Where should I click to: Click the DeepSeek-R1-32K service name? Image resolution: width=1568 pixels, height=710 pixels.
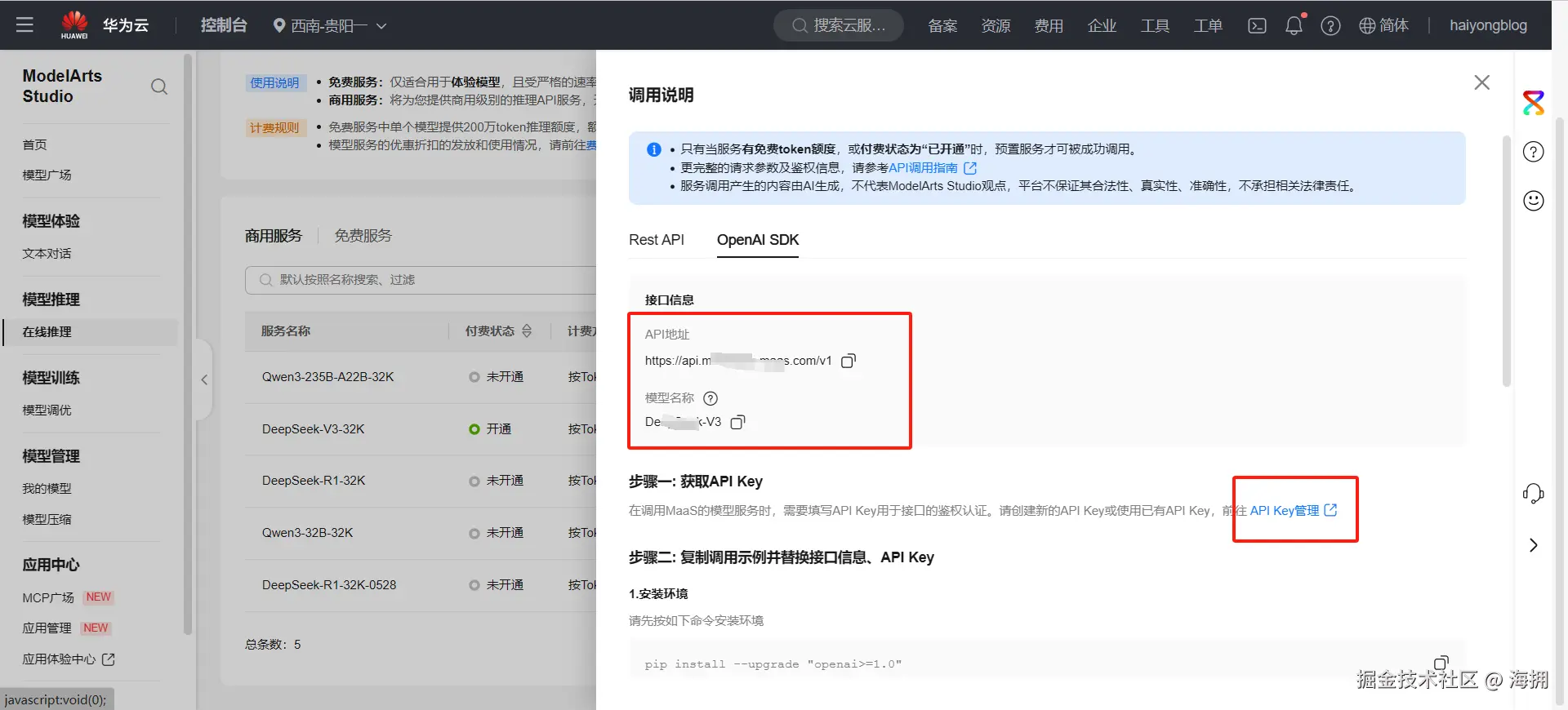314,481
